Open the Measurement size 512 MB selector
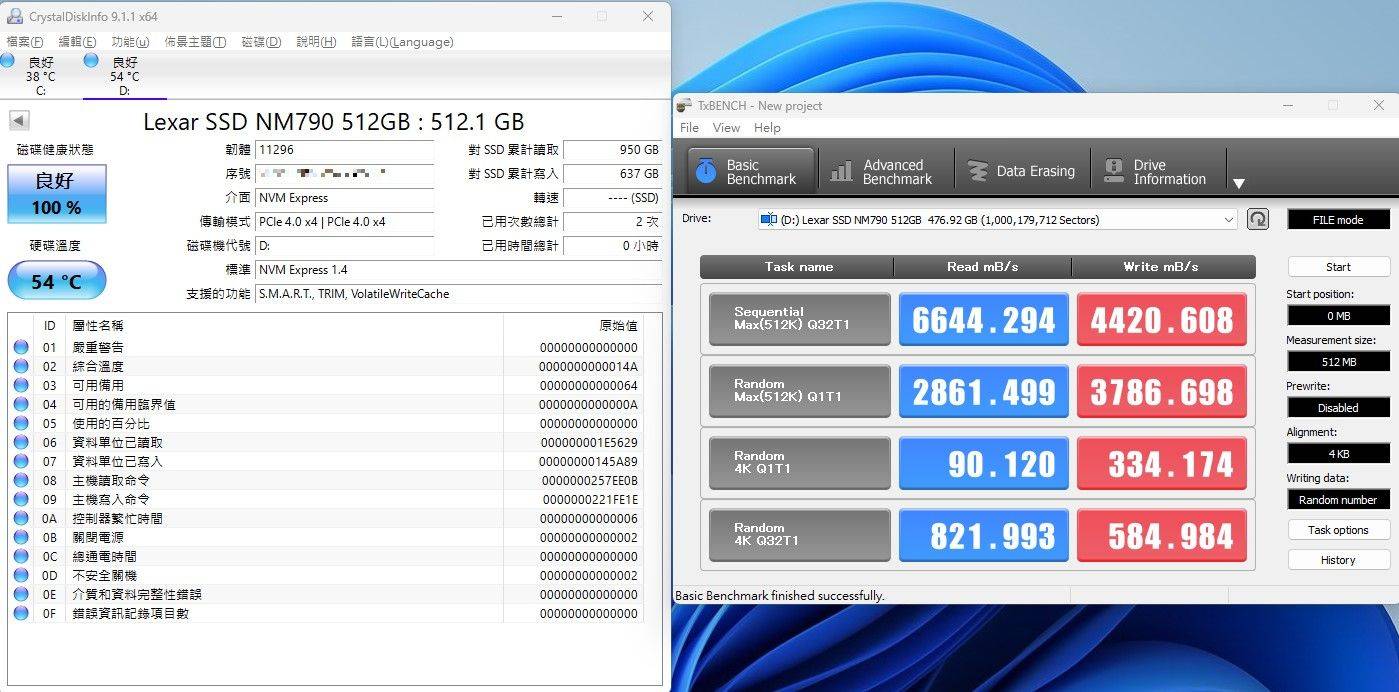This screenshot has height=692, width=1399. [x=1338, y=362]
